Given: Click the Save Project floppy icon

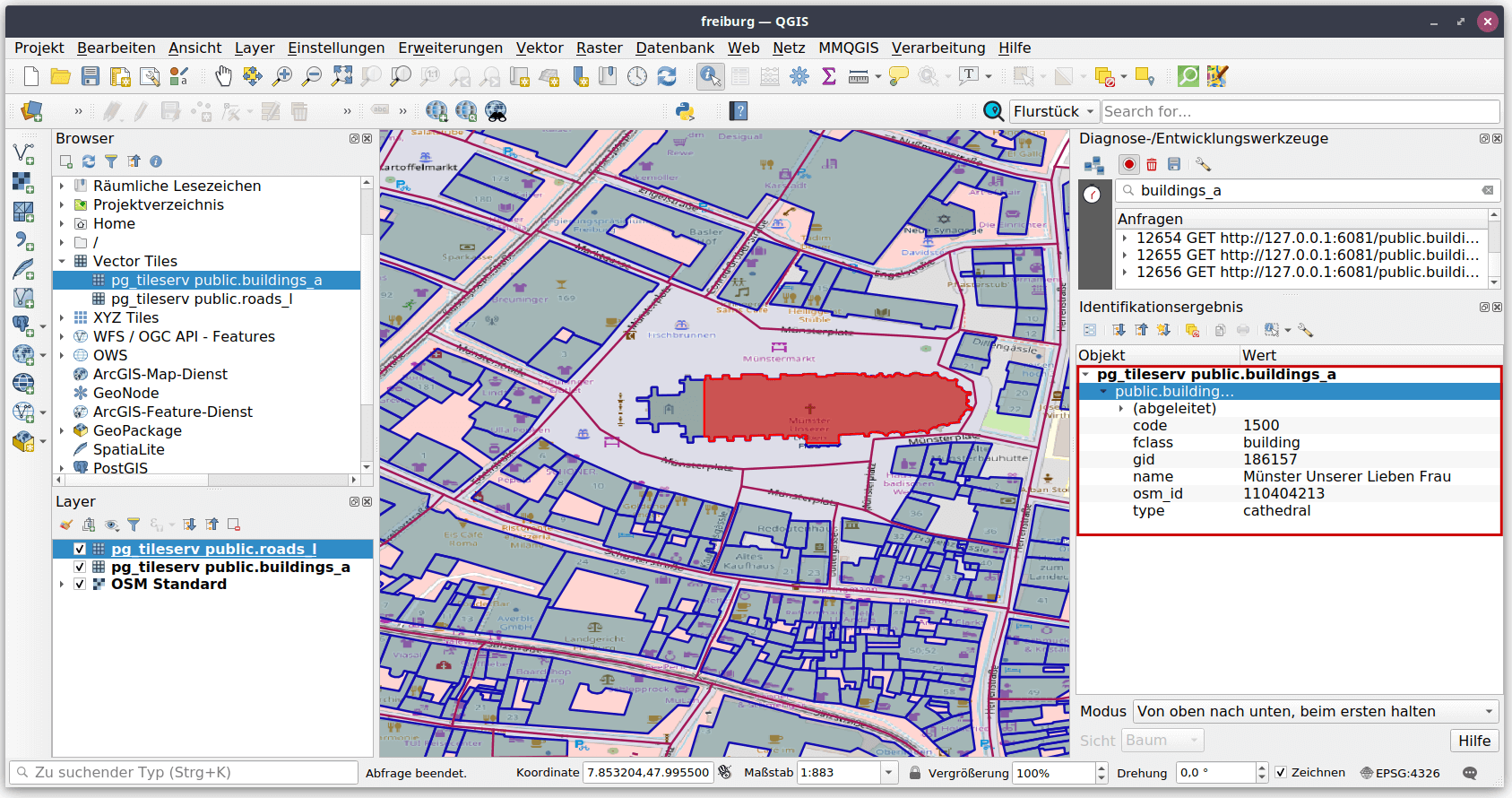Looking at the screenshot, I should [91, 76].
